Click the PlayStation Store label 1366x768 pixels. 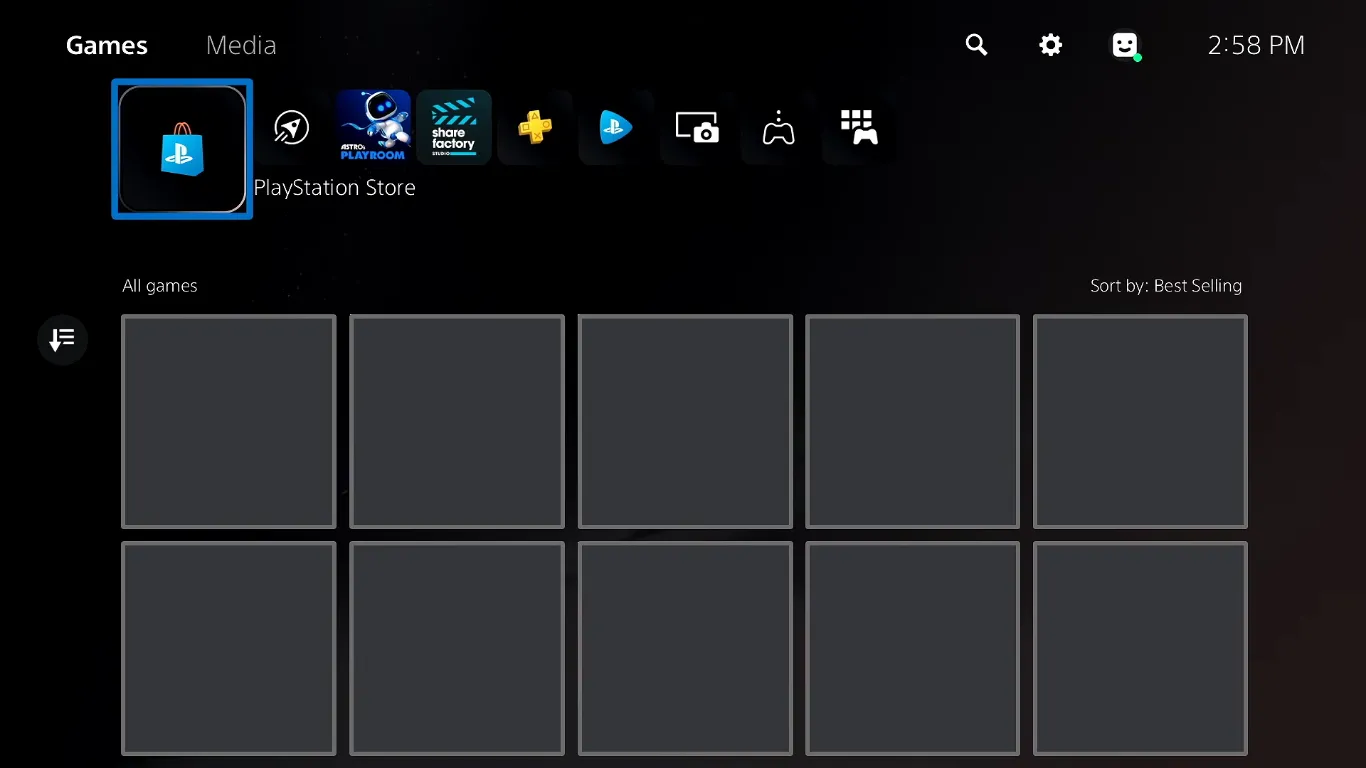pyautogui.click(x=335, y=188)
